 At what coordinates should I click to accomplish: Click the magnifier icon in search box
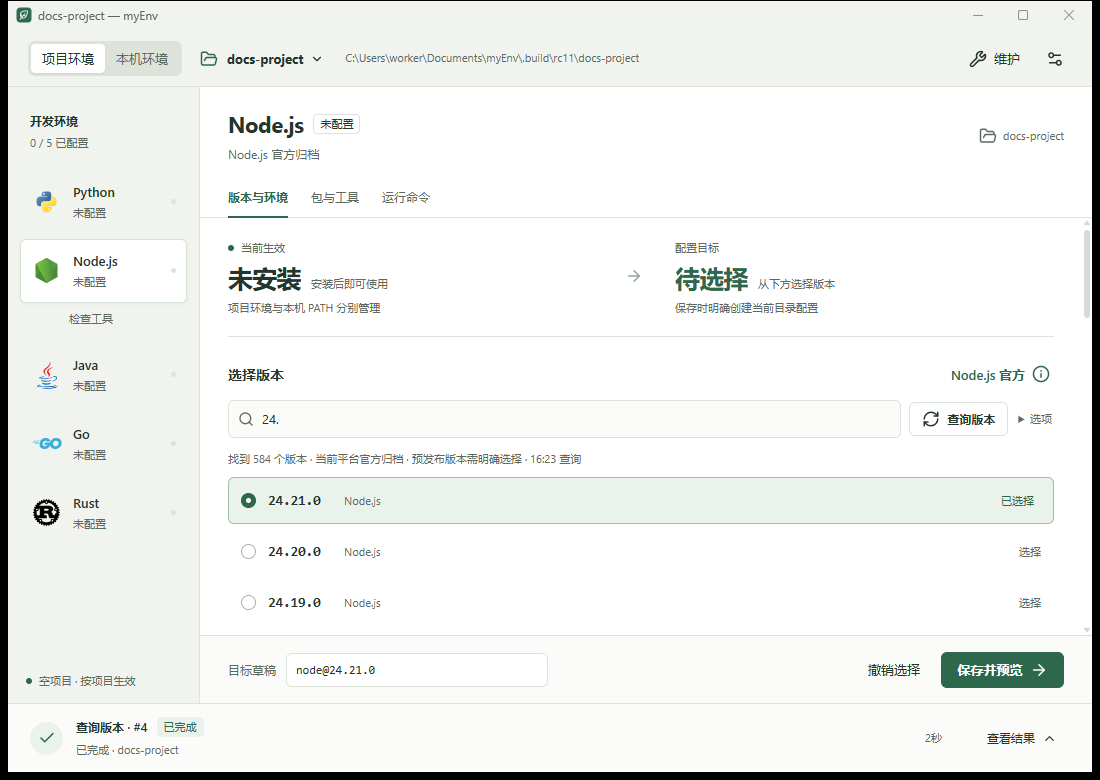pos(246,419)
